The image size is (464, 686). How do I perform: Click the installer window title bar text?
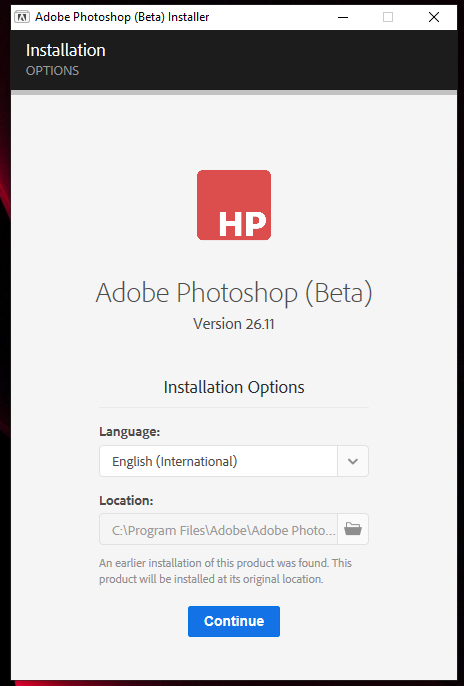pyautogui.click(x=122, y=17)
